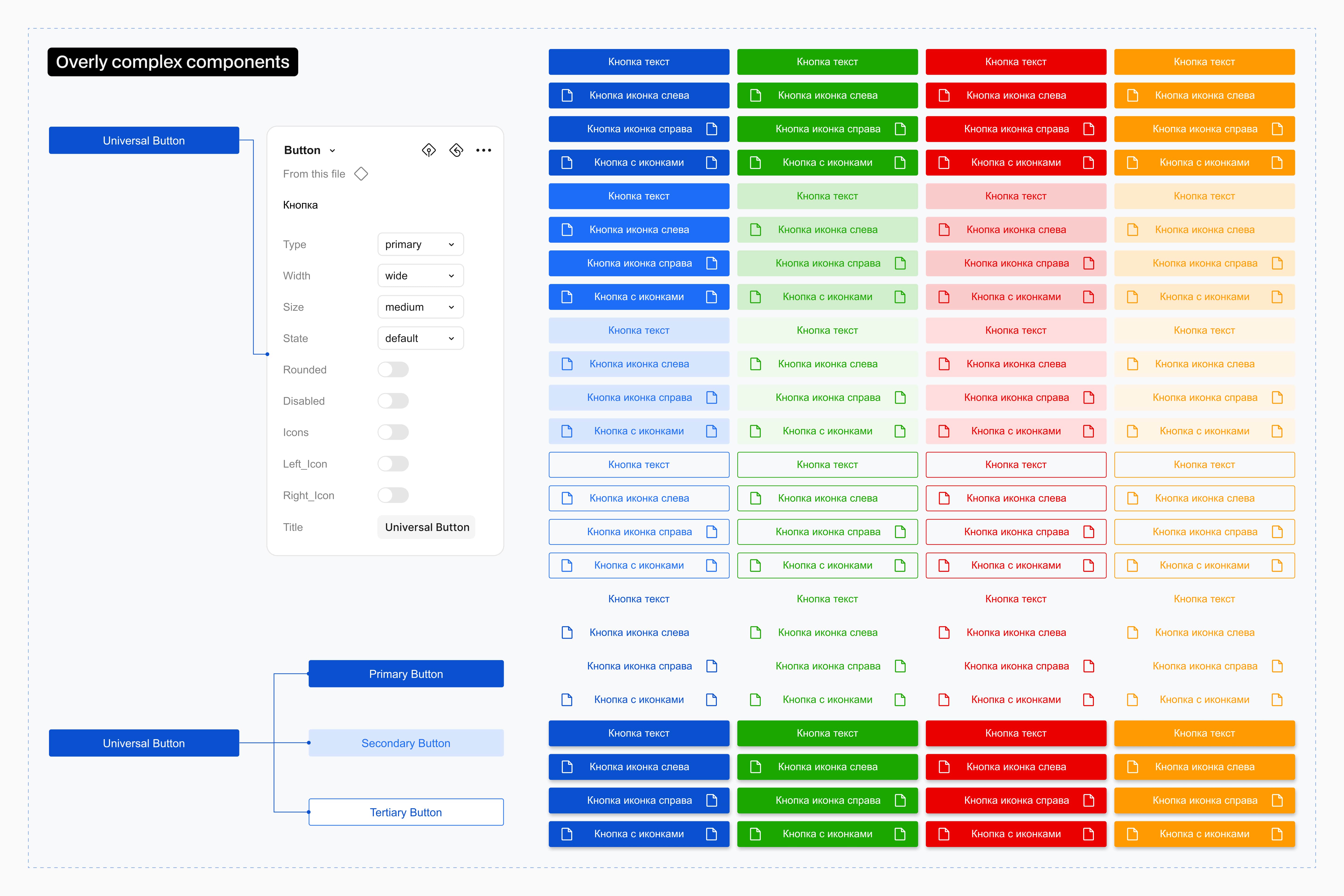Click file icon in pale-blue tinted Кнопка иконка слева
The image size is (1344, 896).
point(567,364)
